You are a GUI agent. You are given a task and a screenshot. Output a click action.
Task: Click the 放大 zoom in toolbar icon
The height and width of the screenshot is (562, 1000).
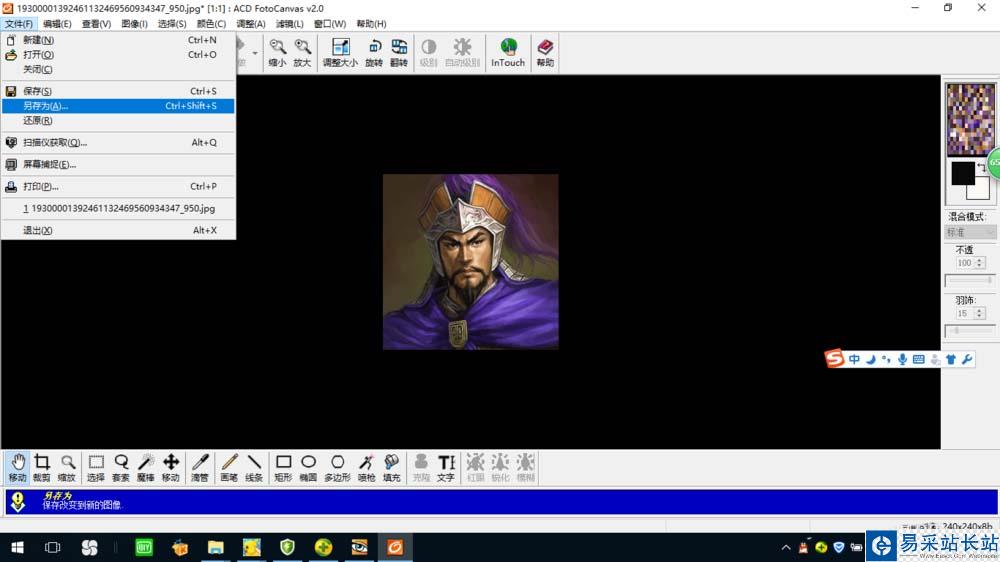pyautogui.click(x=302, y=52)
